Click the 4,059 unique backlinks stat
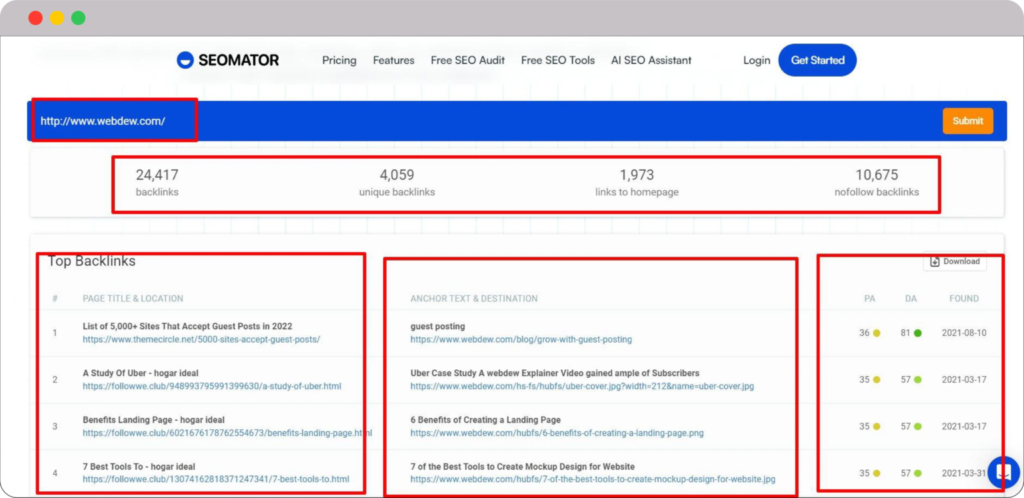 point(397,183)
